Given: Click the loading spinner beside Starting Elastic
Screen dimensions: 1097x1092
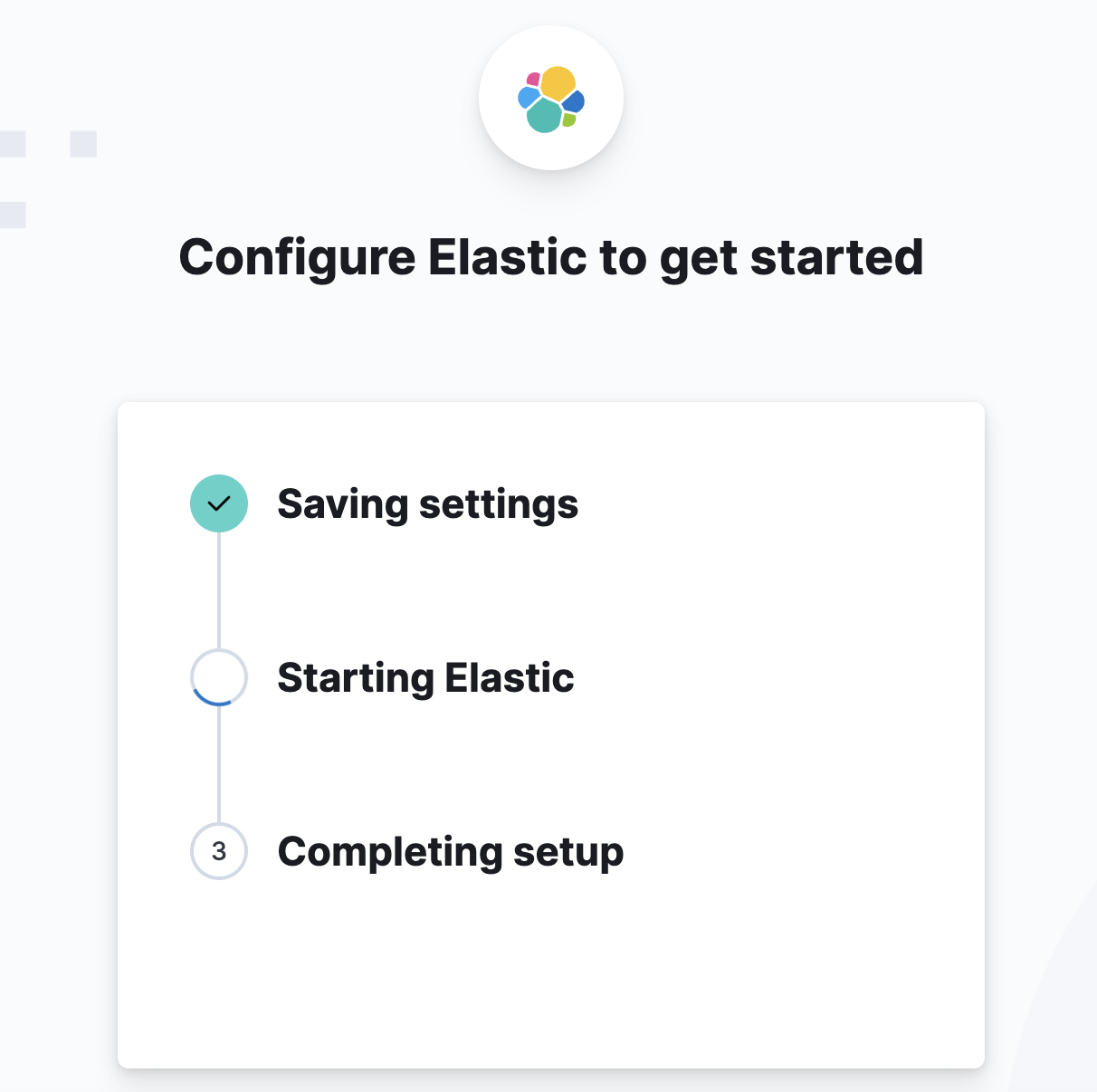Looking at the screenshot, I should tap(219, 677).
